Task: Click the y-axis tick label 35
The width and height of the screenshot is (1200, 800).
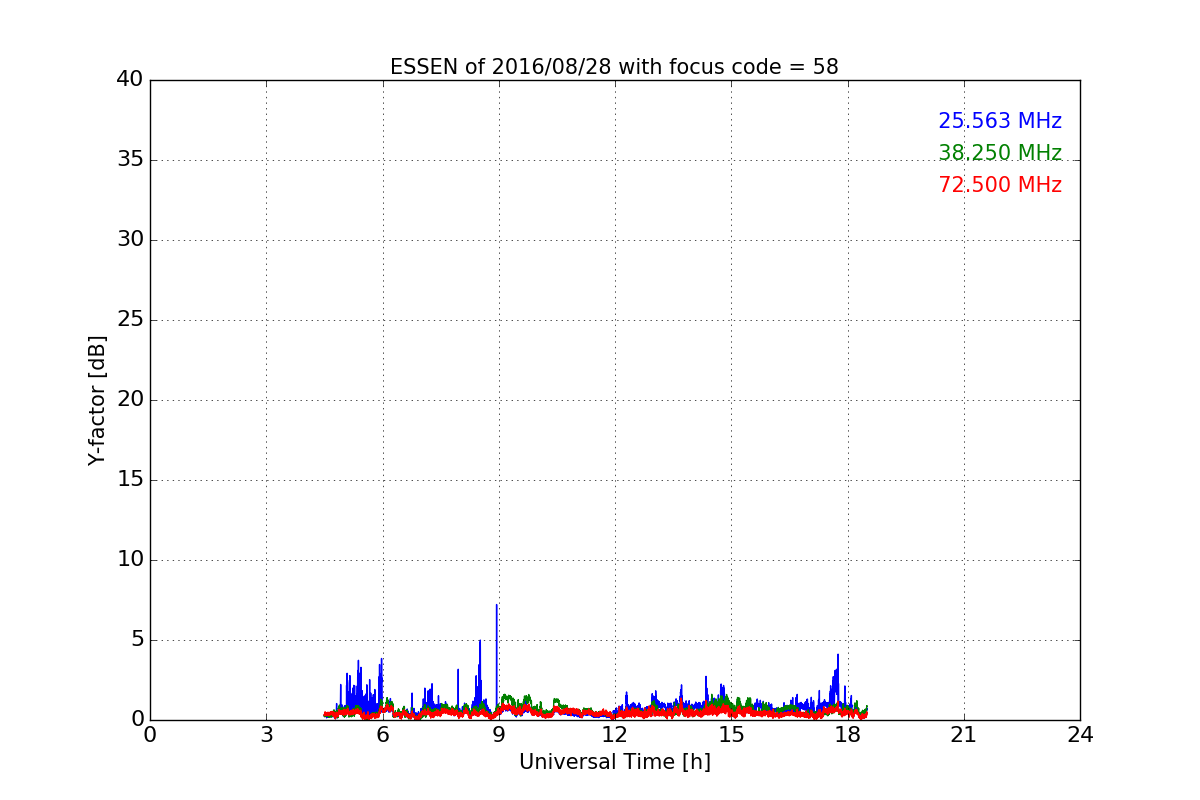Action: pyautogui.click(x=130, y=160)
